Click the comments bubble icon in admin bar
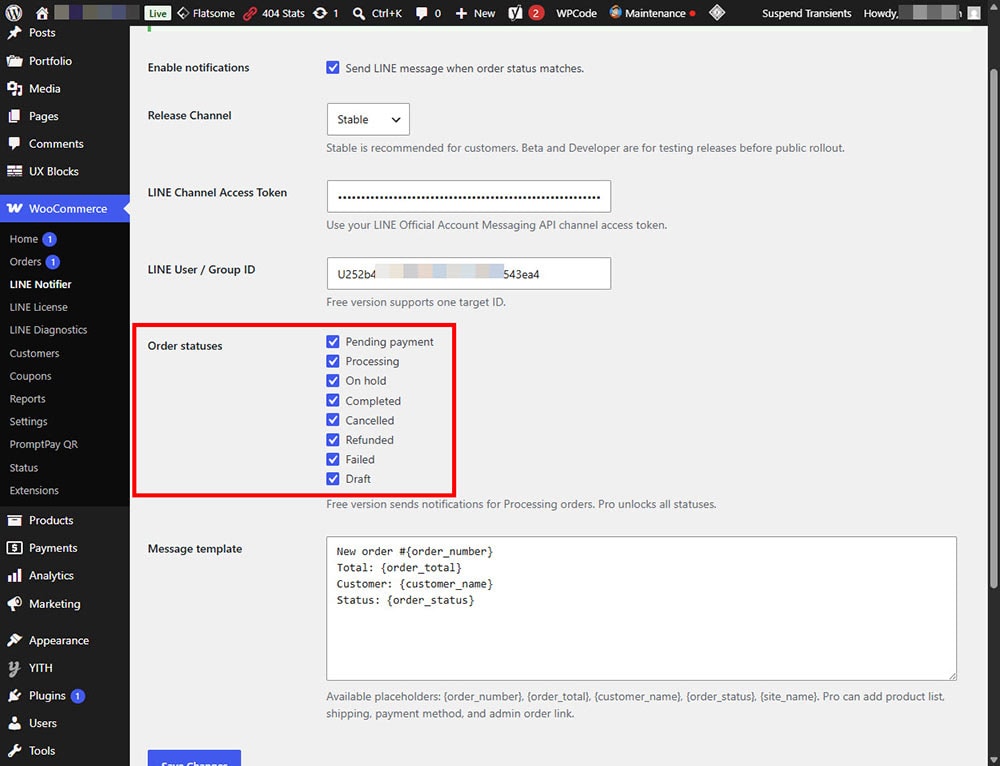Viewport: 1000px width, 766px height. (x=422, y=13)
